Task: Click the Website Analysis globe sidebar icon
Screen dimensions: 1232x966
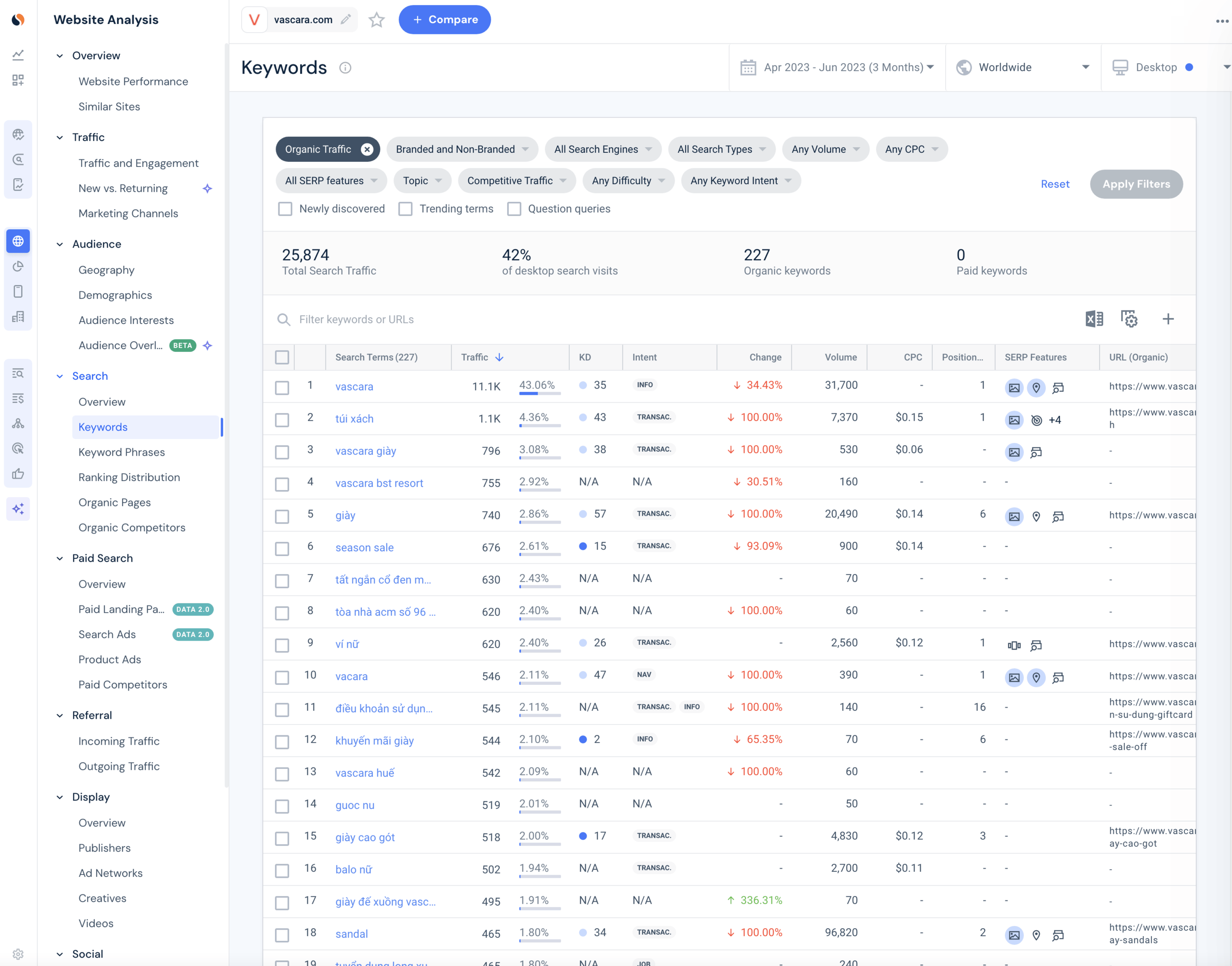Action: coord(18,241)
